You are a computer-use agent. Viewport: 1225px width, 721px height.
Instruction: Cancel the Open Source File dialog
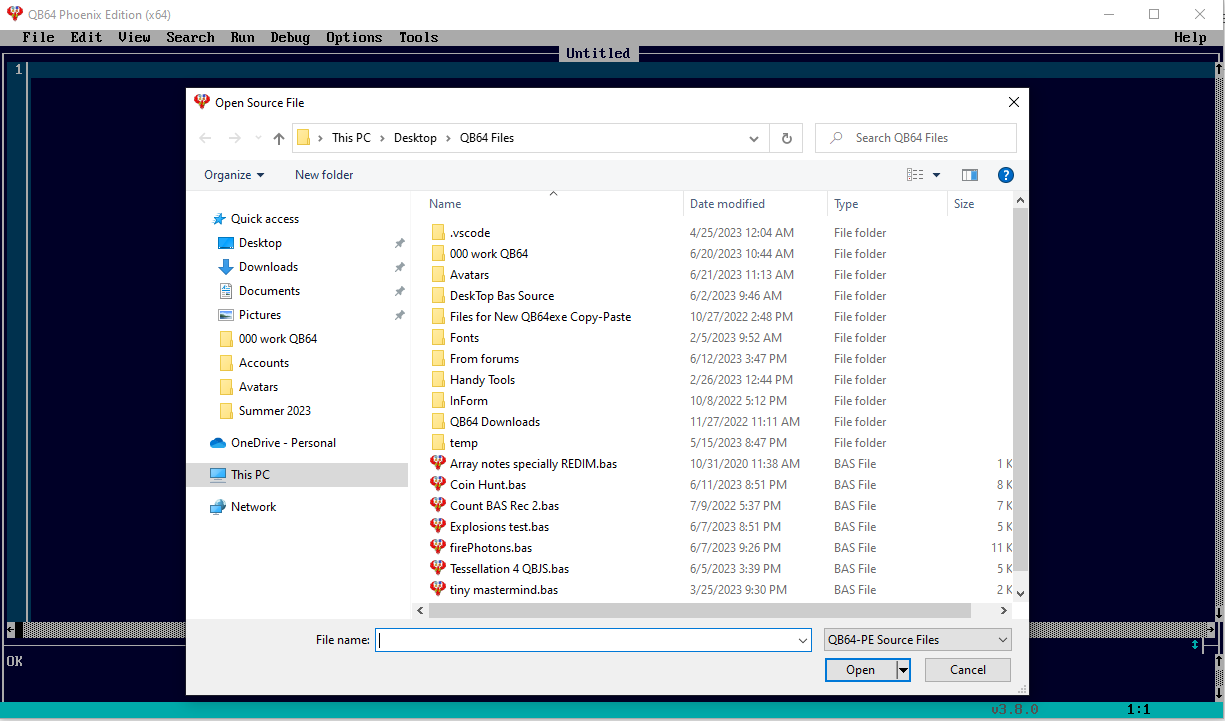[968, 670]
